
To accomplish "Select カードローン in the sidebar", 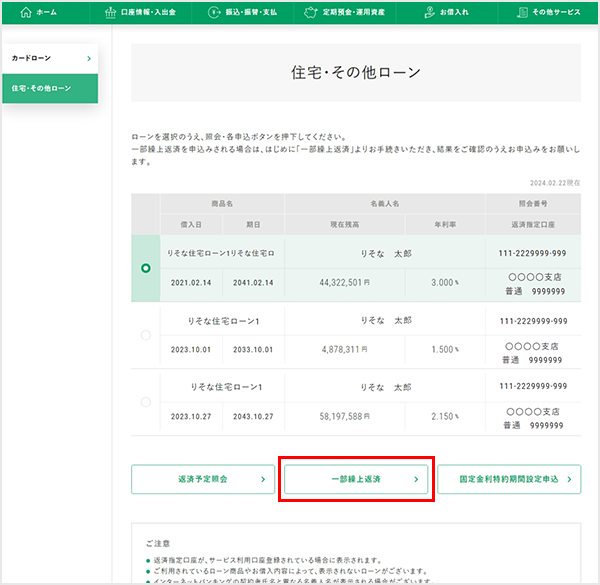I will point(50,59).
